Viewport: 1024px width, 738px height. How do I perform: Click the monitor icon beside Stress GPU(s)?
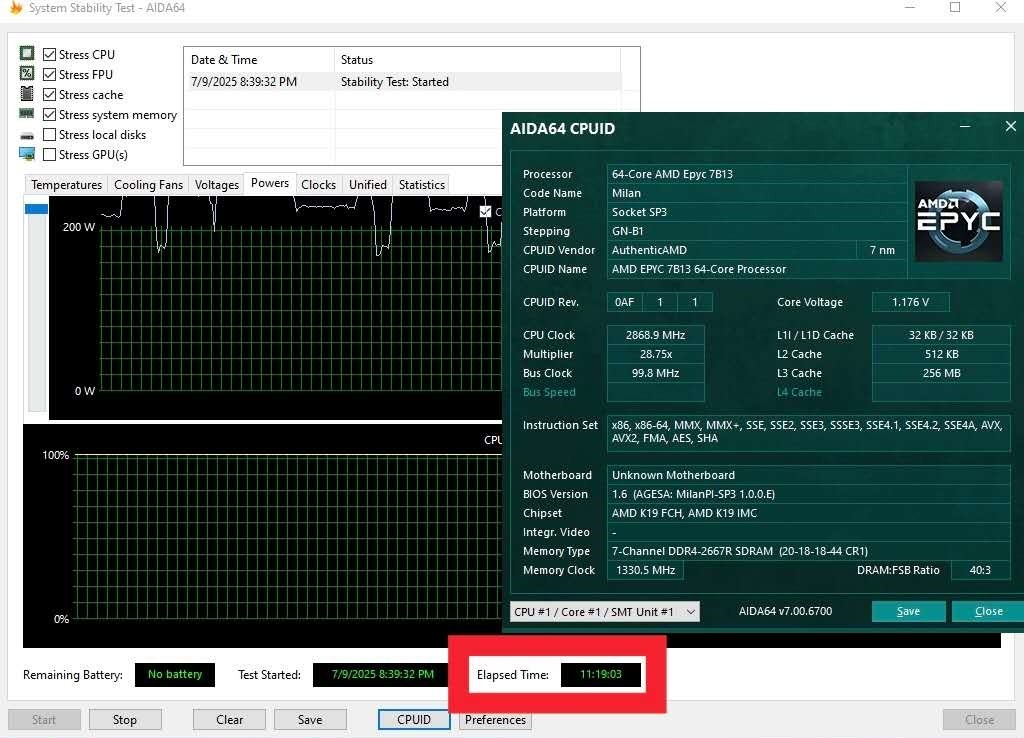(27, 154)
